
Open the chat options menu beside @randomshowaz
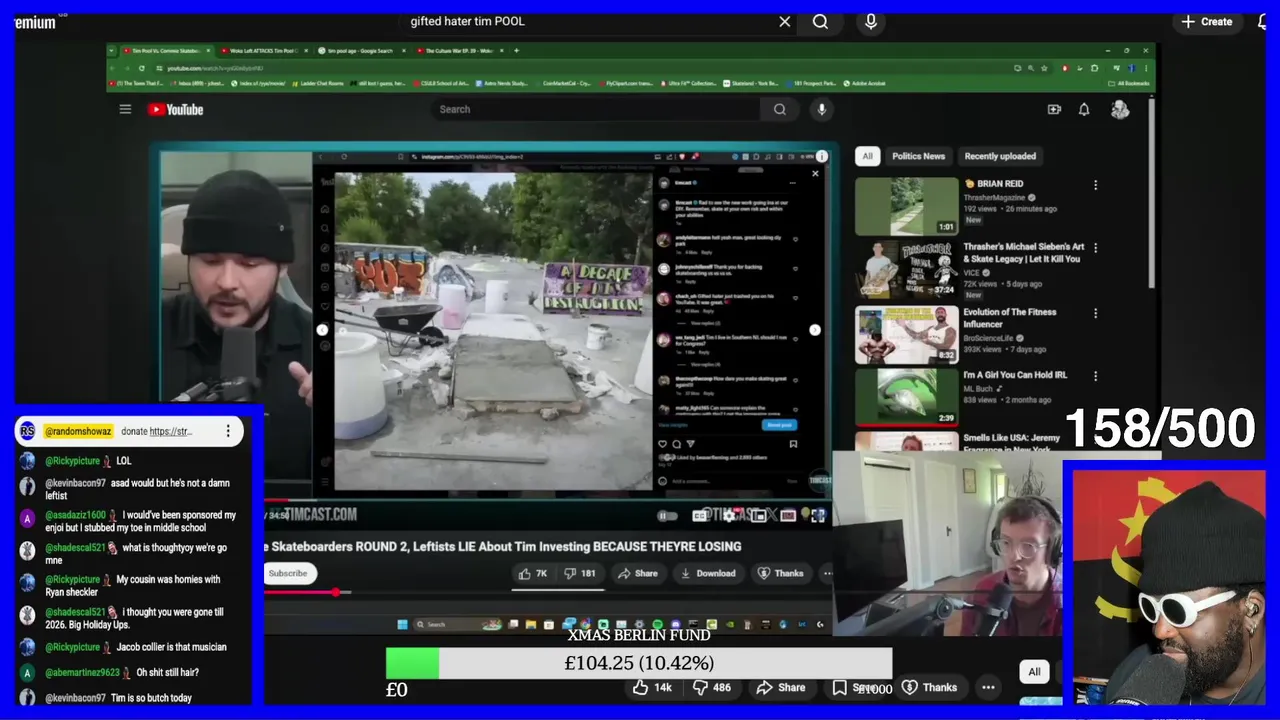point(228,431)
